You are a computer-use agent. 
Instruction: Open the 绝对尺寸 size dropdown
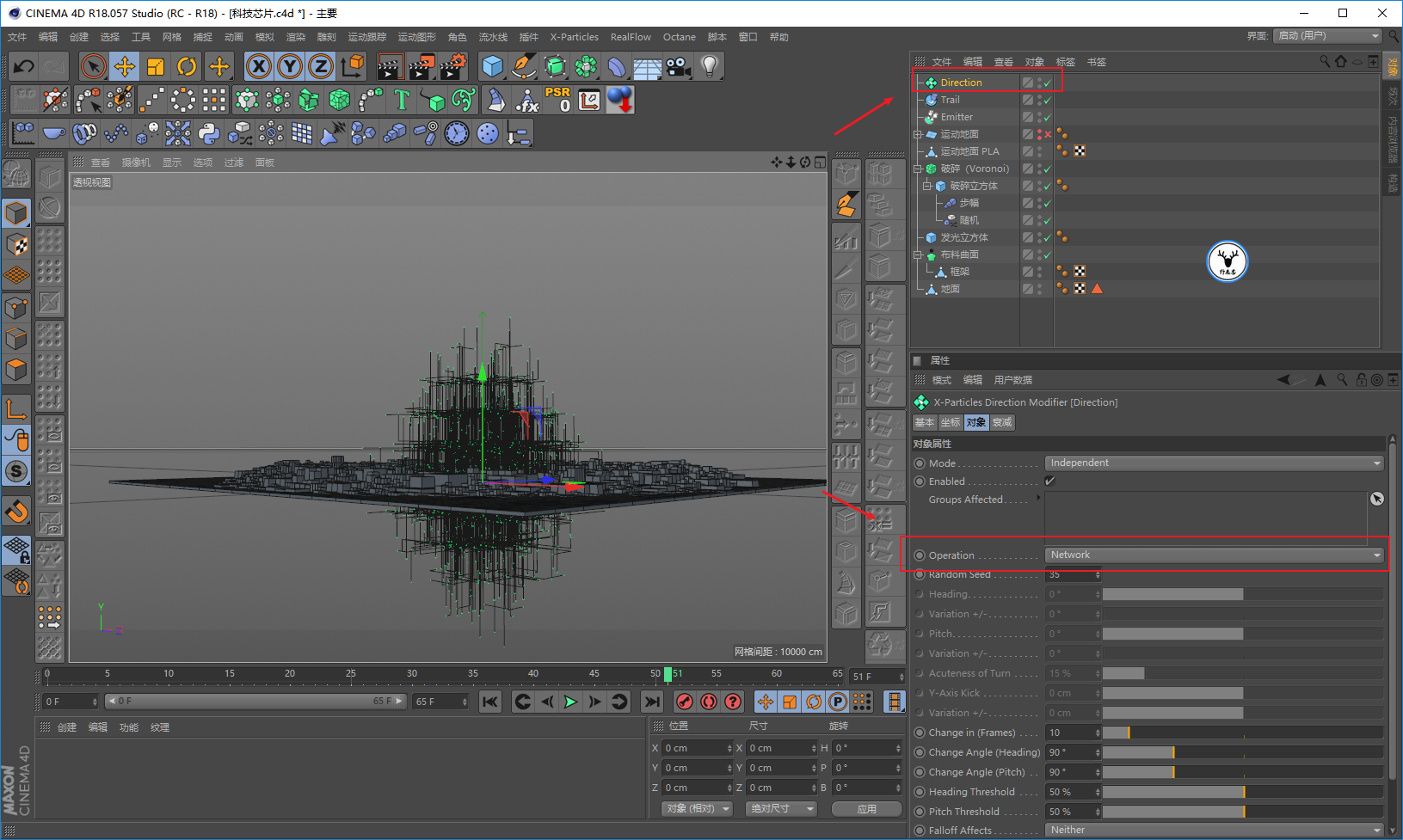click(x=780, y=809)
